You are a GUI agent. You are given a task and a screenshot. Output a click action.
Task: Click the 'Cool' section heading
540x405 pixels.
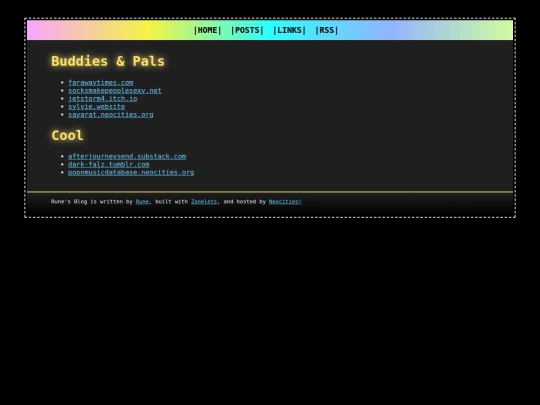(68, 135)
